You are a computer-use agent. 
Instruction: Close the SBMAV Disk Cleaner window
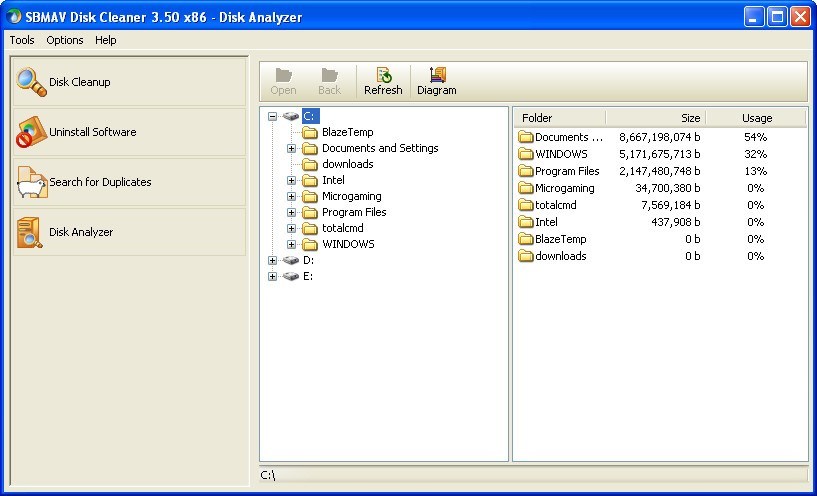800,17
